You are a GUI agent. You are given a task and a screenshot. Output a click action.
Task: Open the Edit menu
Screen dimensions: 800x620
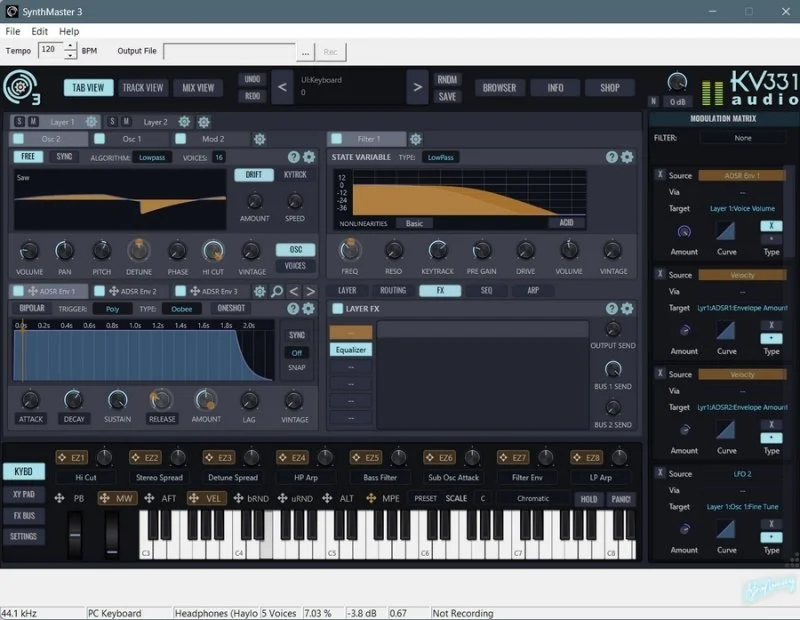39,31
